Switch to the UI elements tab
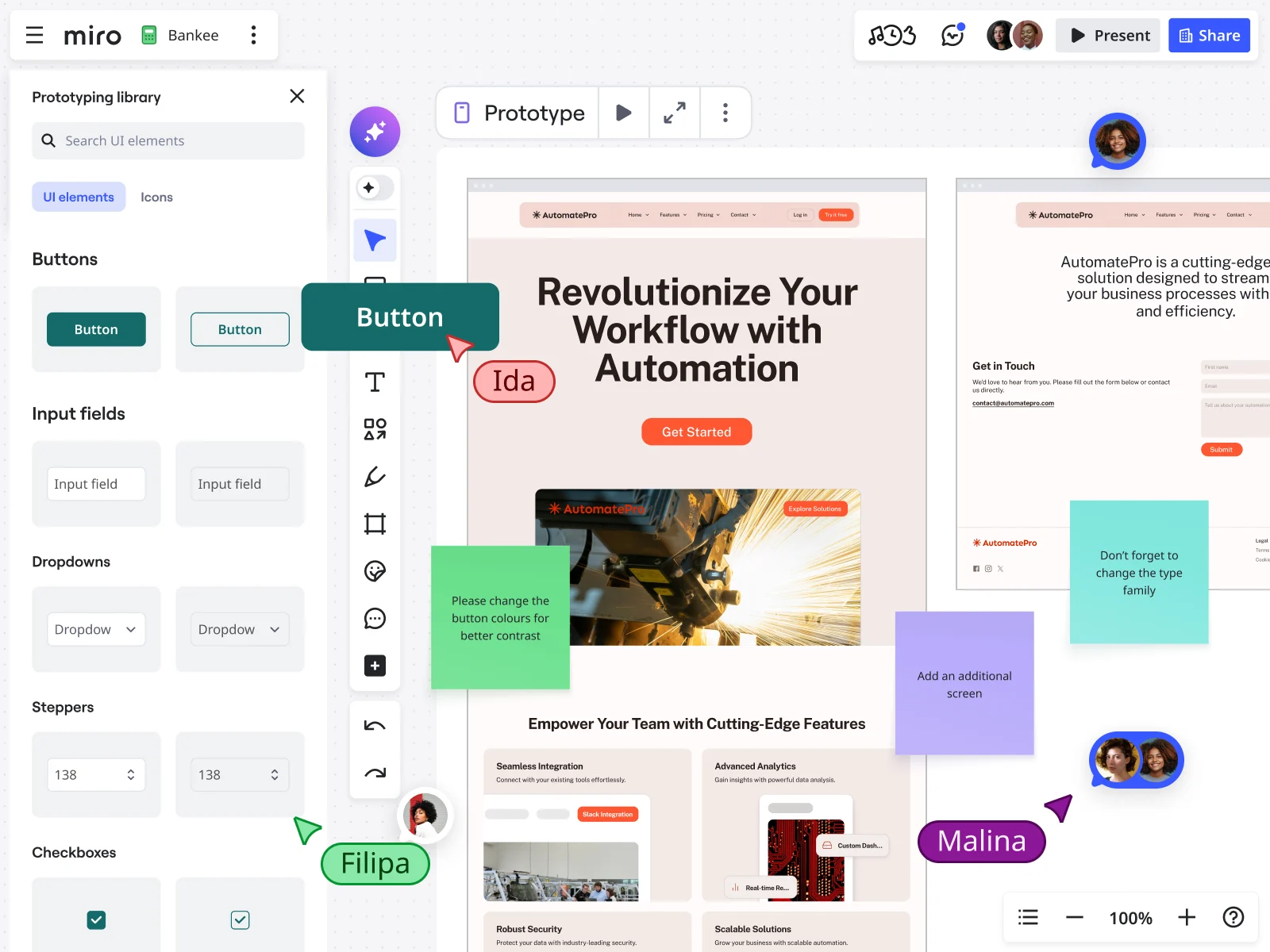This screenshot has width=1270, height=952. coord(79,197)
